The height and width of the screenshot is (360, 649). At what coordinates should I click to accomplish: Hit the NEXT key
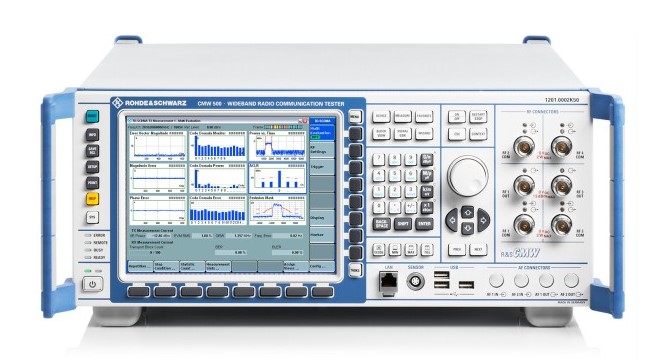click(478, 250)
